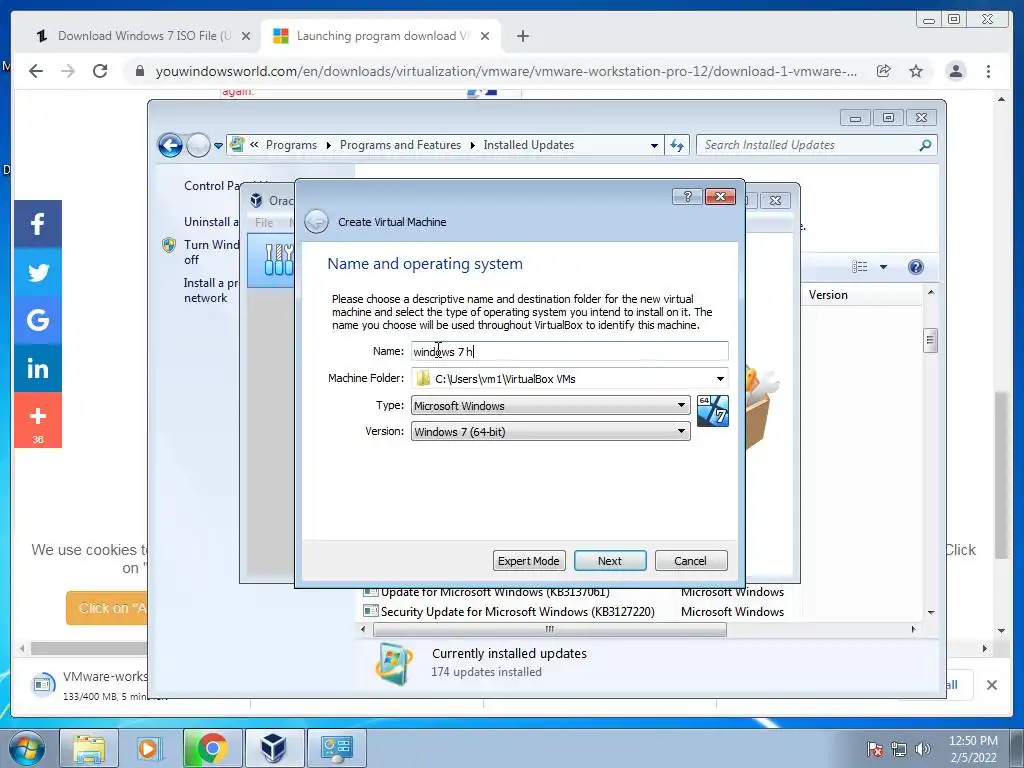Open a new Chrome tab

click(522, 36)
